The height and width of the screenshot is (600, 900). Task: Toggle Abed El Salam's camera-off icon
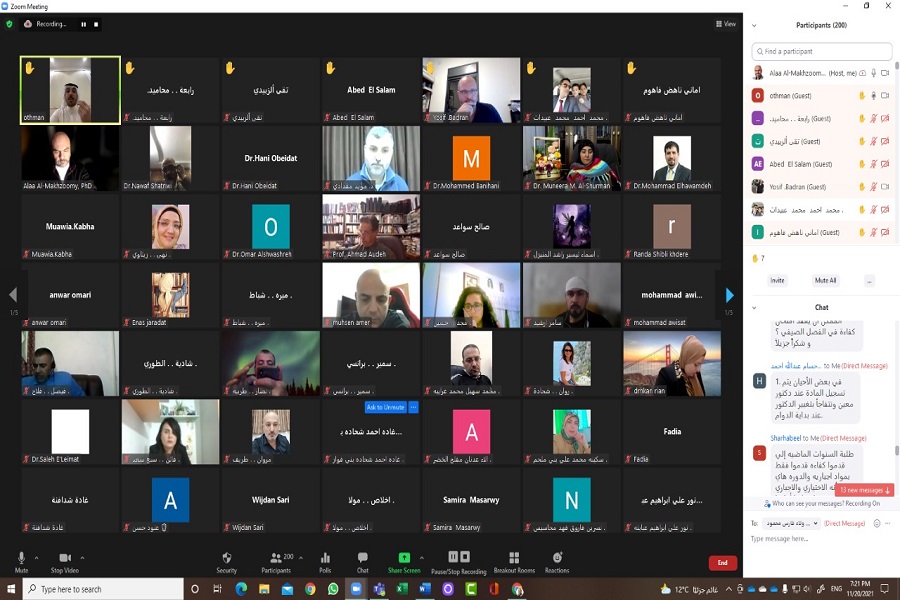coord(885,164)
